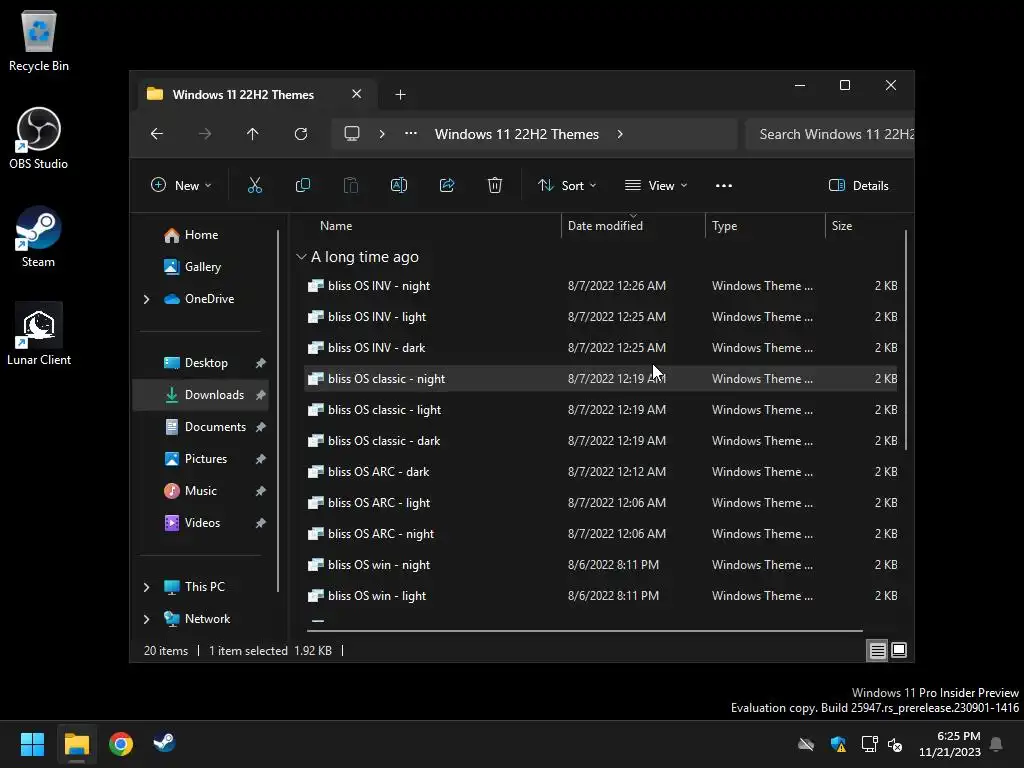Click the Copy icon in toolbar
1024x768 pixels.
click(302, 185)
